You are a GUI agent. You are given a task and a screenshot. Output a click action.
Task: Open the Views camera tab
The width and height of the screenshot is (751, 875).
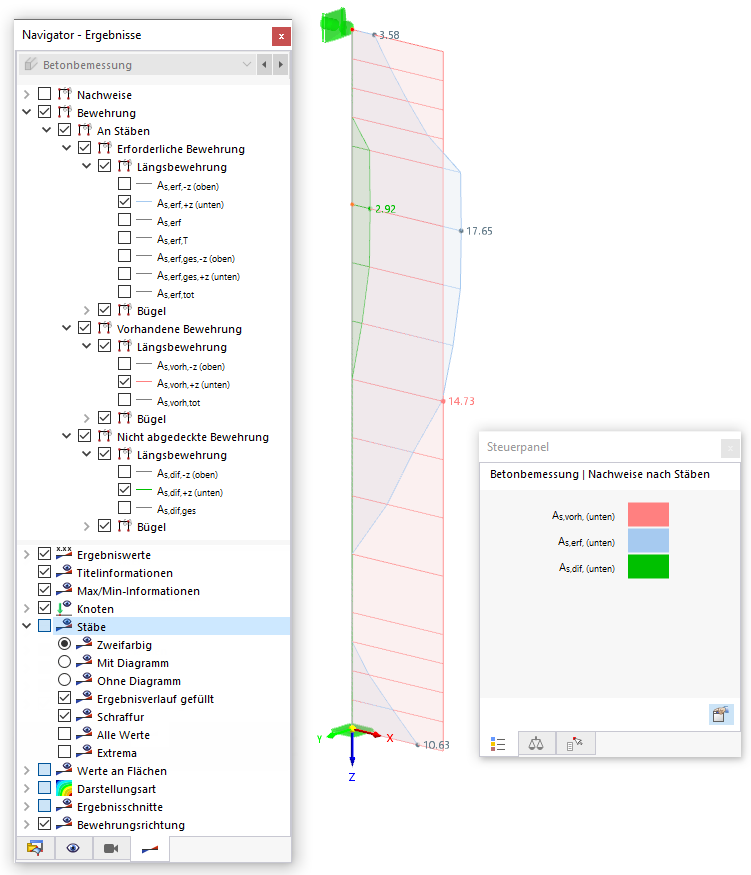(111, 848)
